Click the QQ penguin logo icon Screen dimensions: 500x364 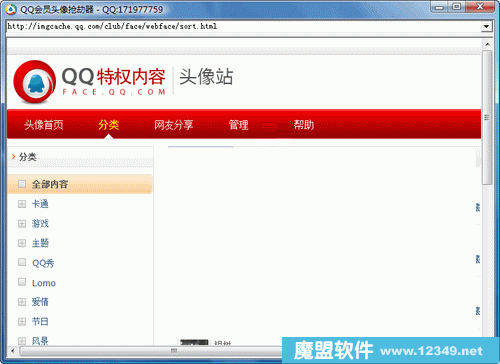(34, 82)
